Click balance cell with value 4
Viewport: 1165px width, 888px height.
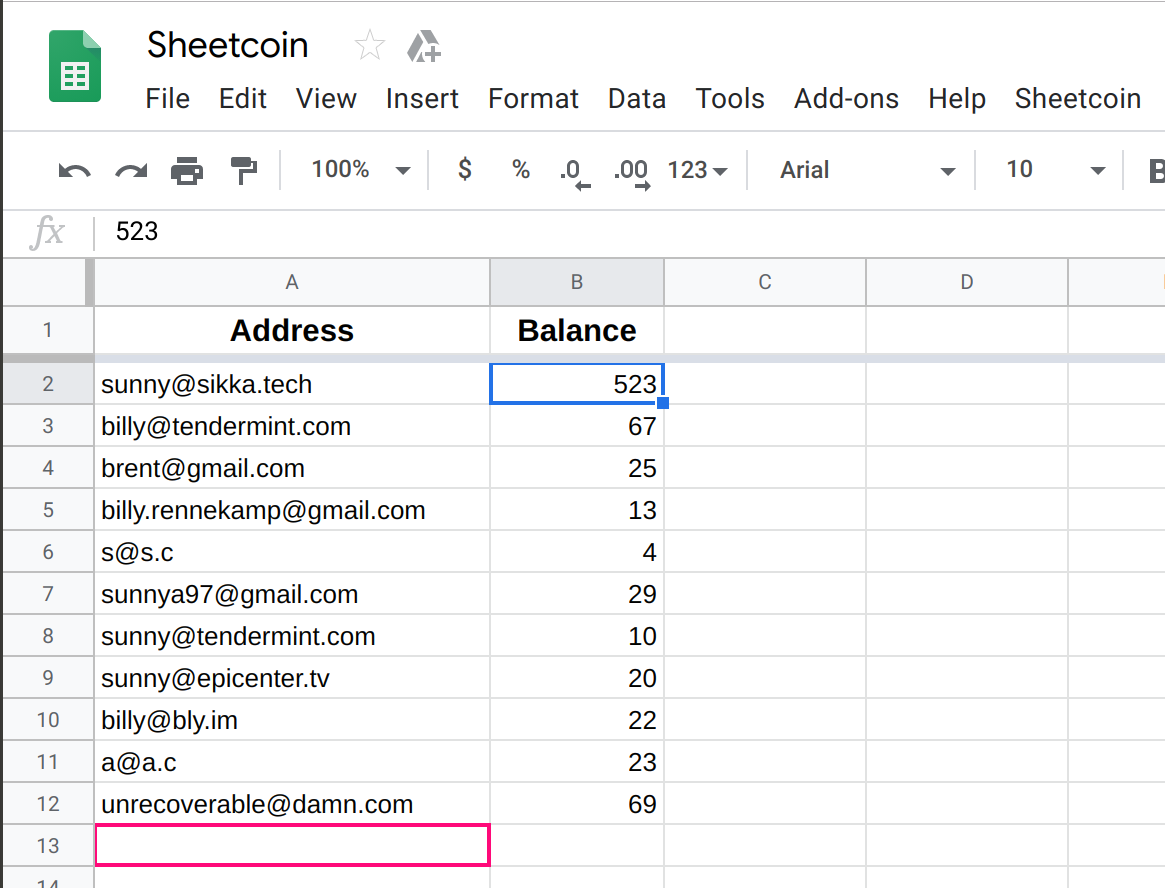tap(577, 552)
